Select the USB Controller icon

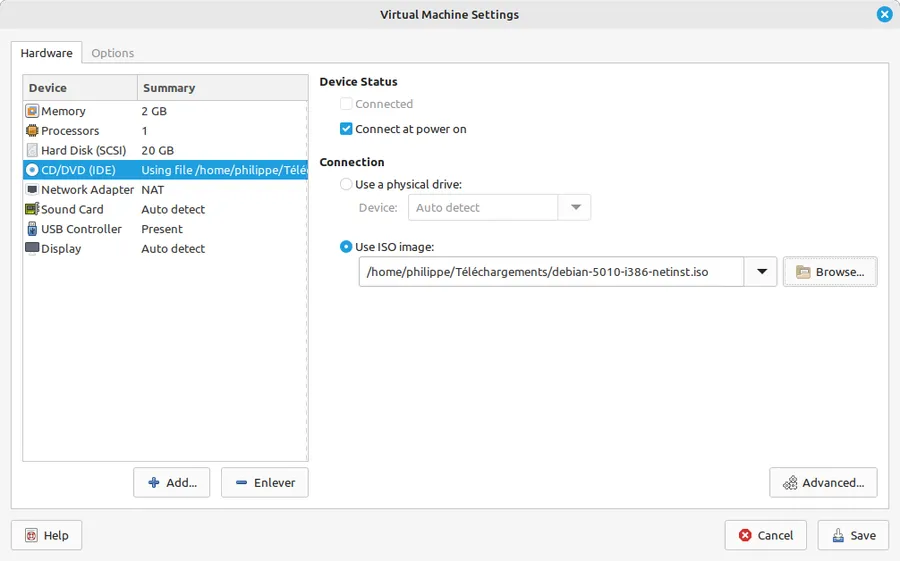[32, 229]
